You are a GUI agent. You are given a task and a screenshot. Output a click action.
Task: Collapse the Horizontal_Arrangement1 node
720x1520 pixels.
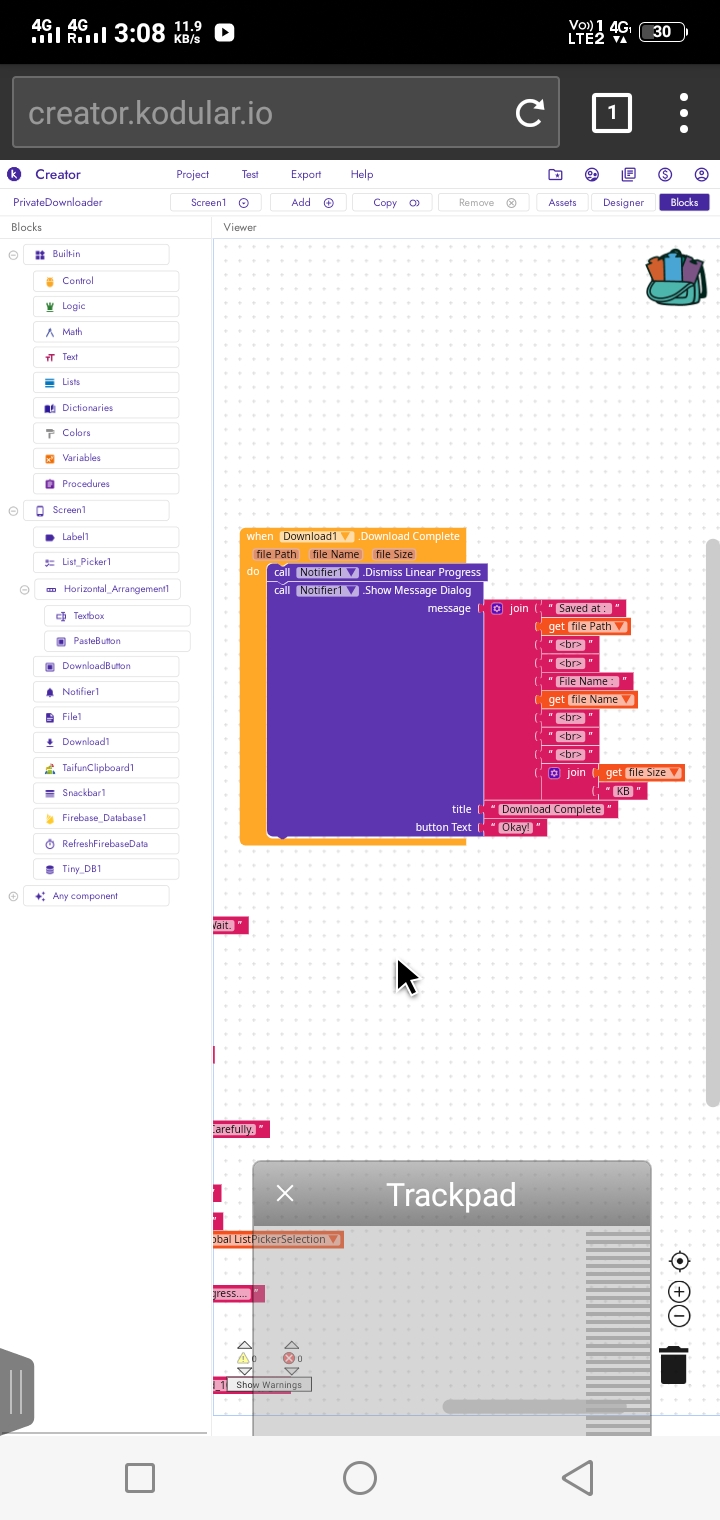tap(24, 589)
